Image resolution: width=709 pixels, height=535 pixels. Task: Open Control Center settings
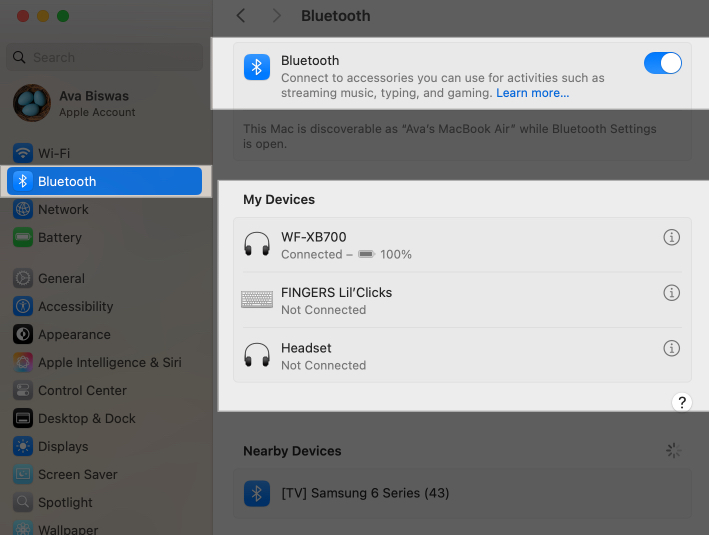[x=104, y=391]
